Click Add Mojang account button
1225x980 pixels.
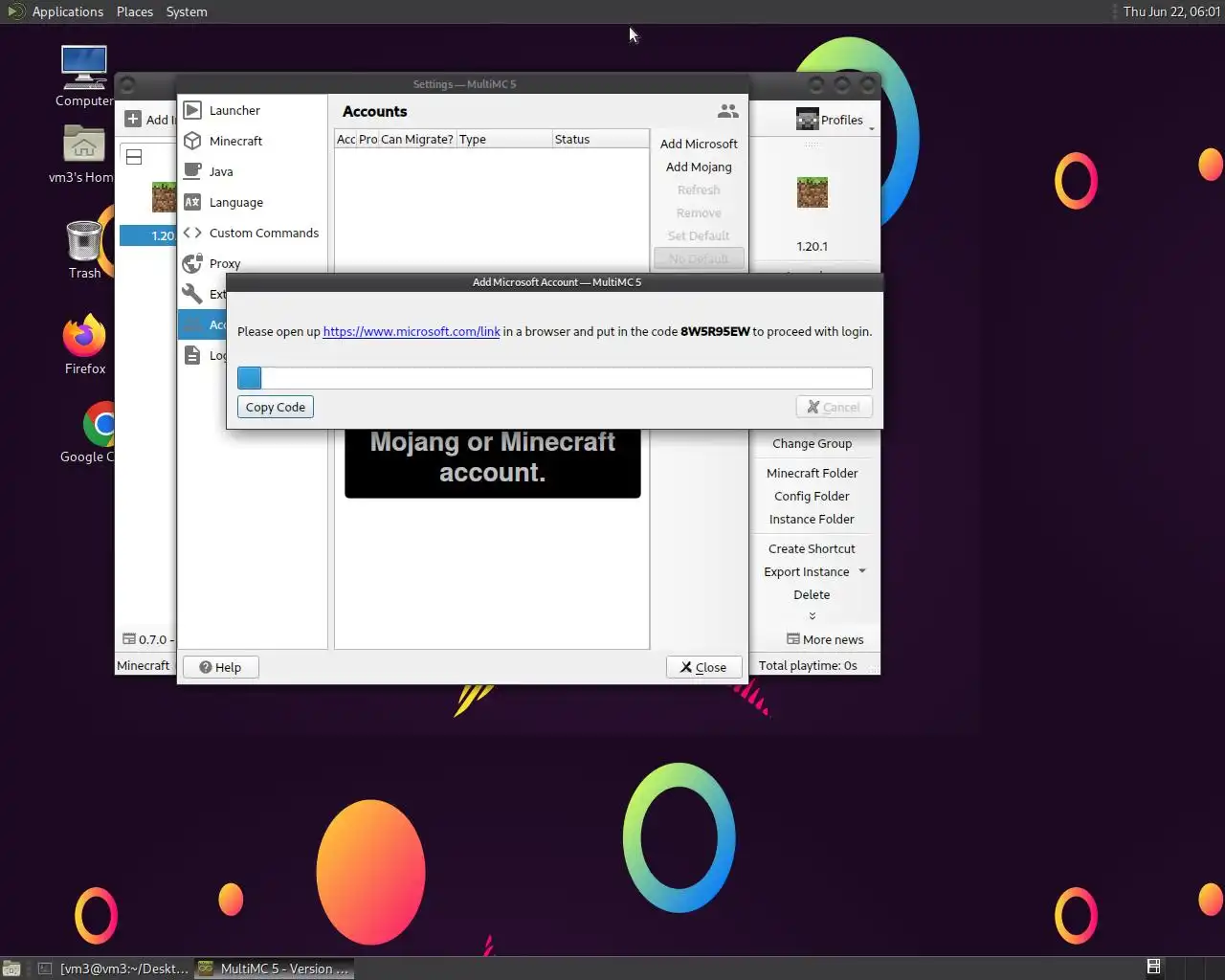(x=699, y=167)
